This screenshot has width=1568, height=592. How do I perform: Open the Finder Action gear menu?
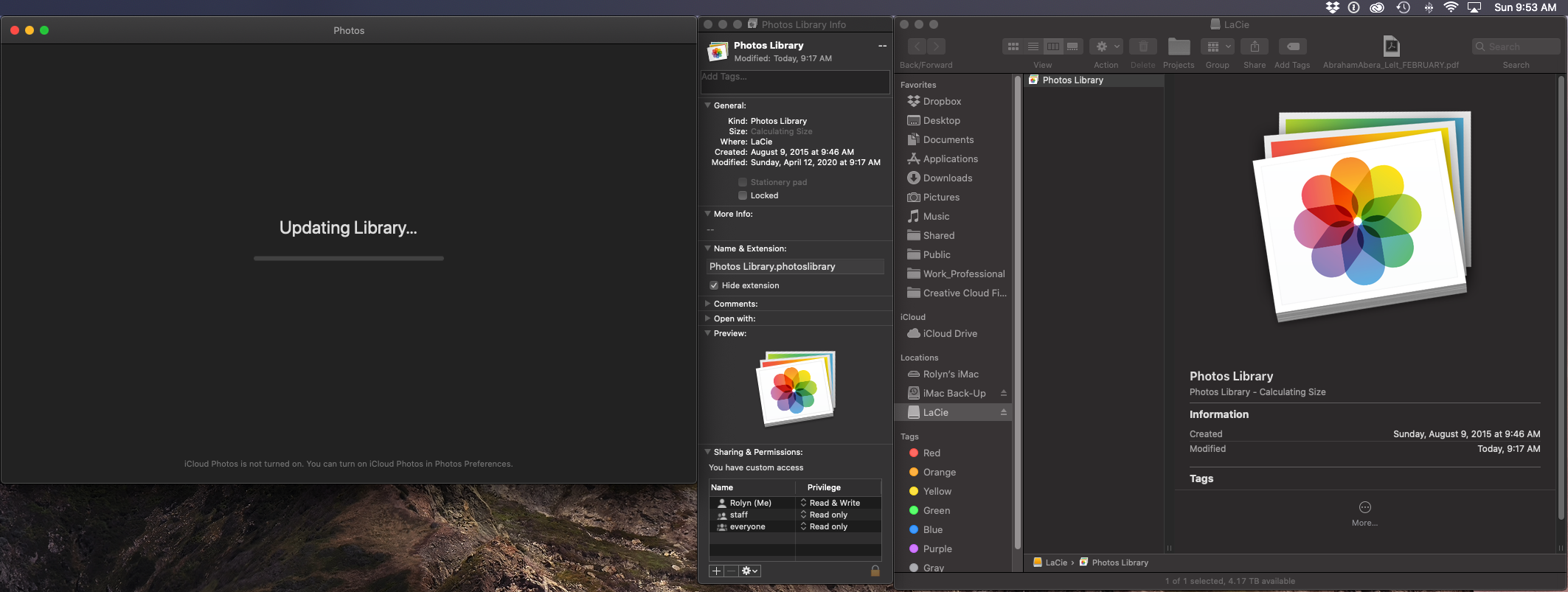pos(1106,46)
